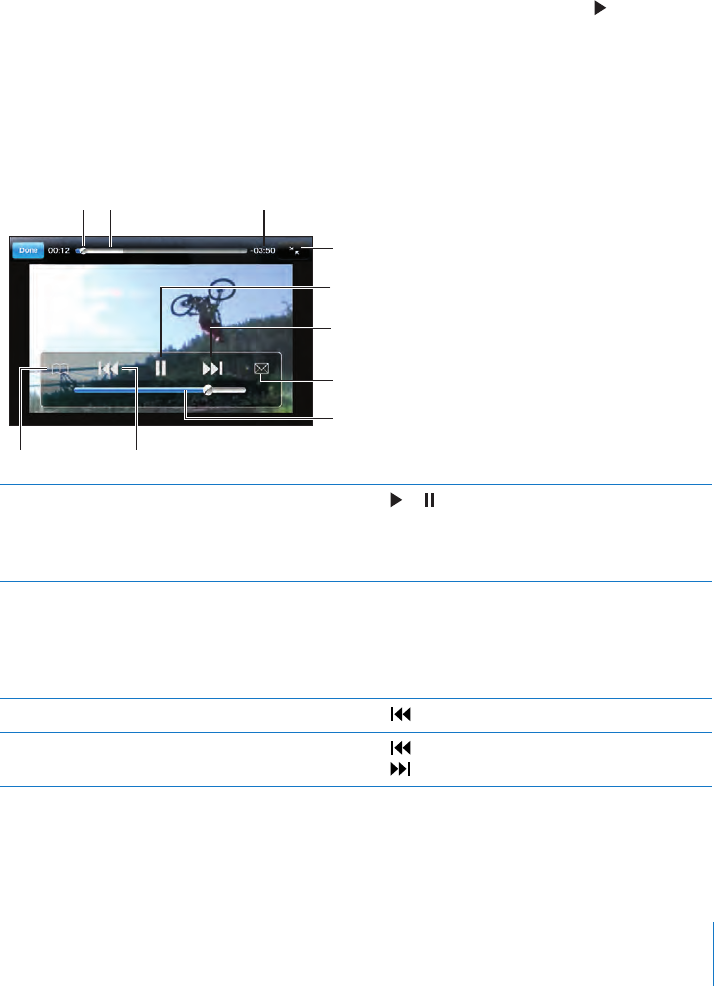Pause the video with the pause control
Viewport: 714px width, 986px height.
(161, 368)
